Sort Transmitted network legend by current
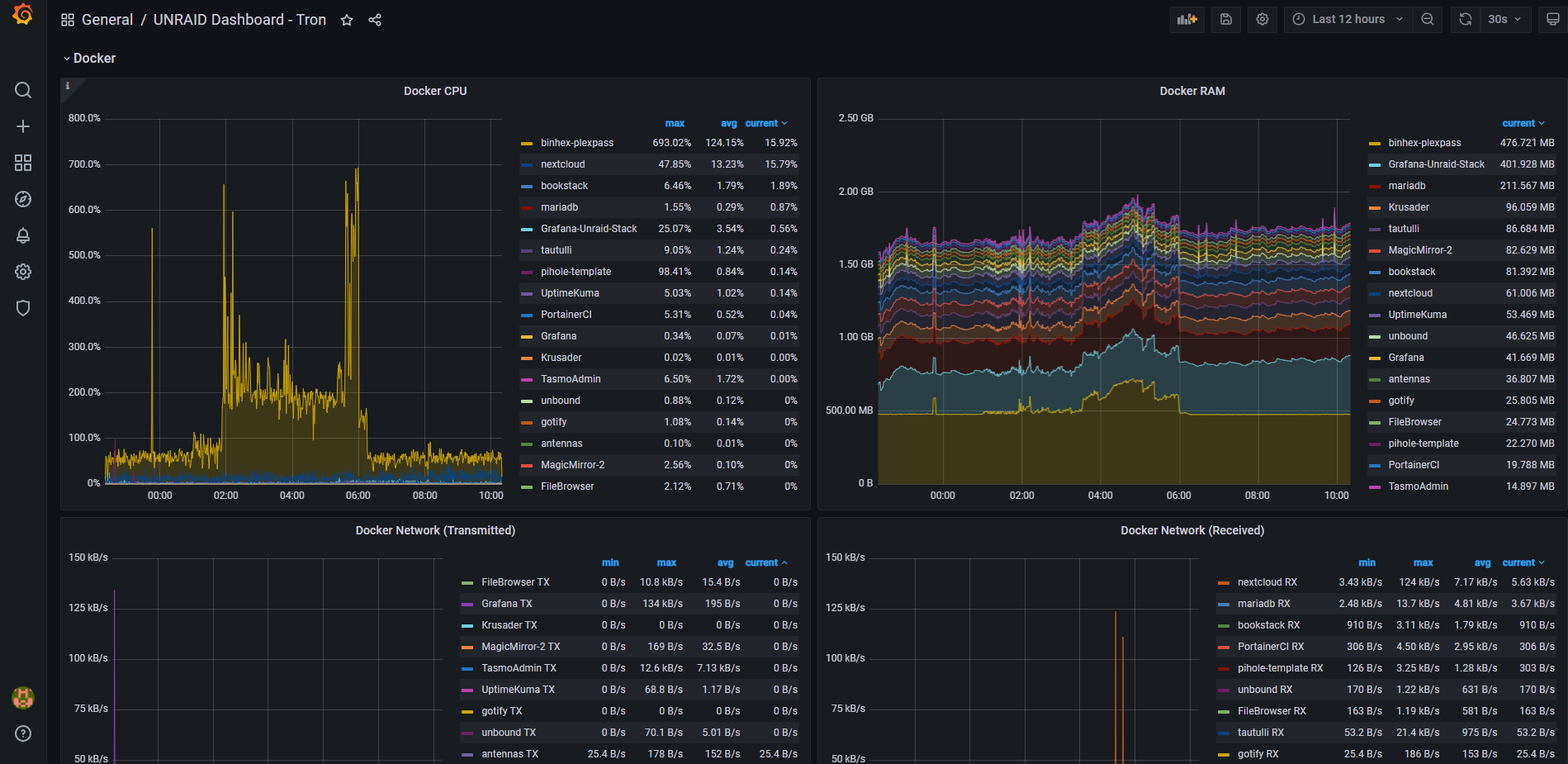Image resolution: width=1568 pixels, height=764 pixels. [x=766, y=562]
